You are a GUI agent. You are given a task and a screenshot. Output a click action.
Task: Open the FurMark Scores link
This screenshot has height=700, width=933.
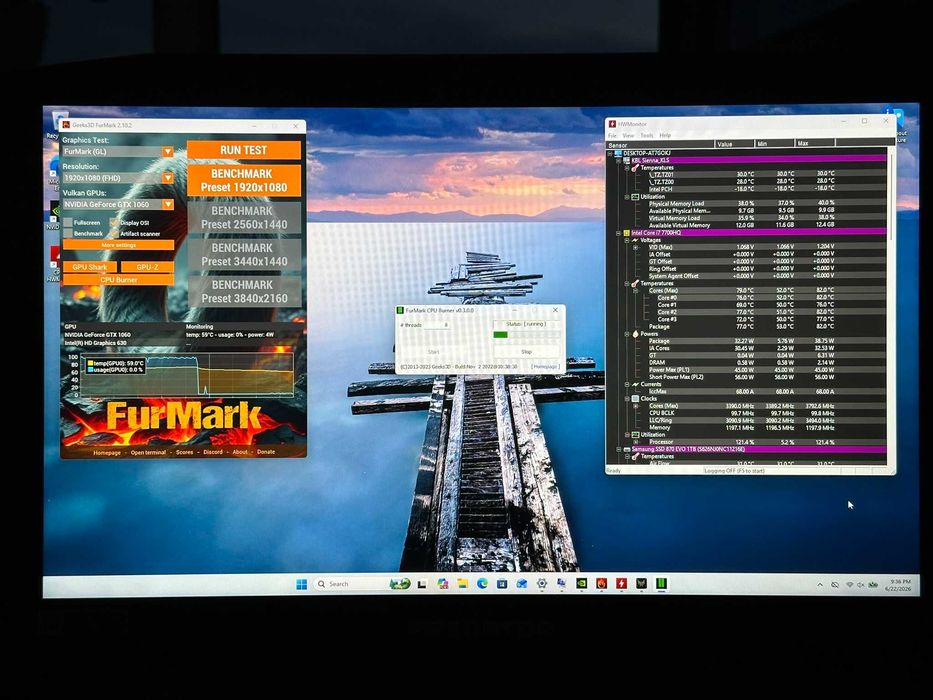184,452
